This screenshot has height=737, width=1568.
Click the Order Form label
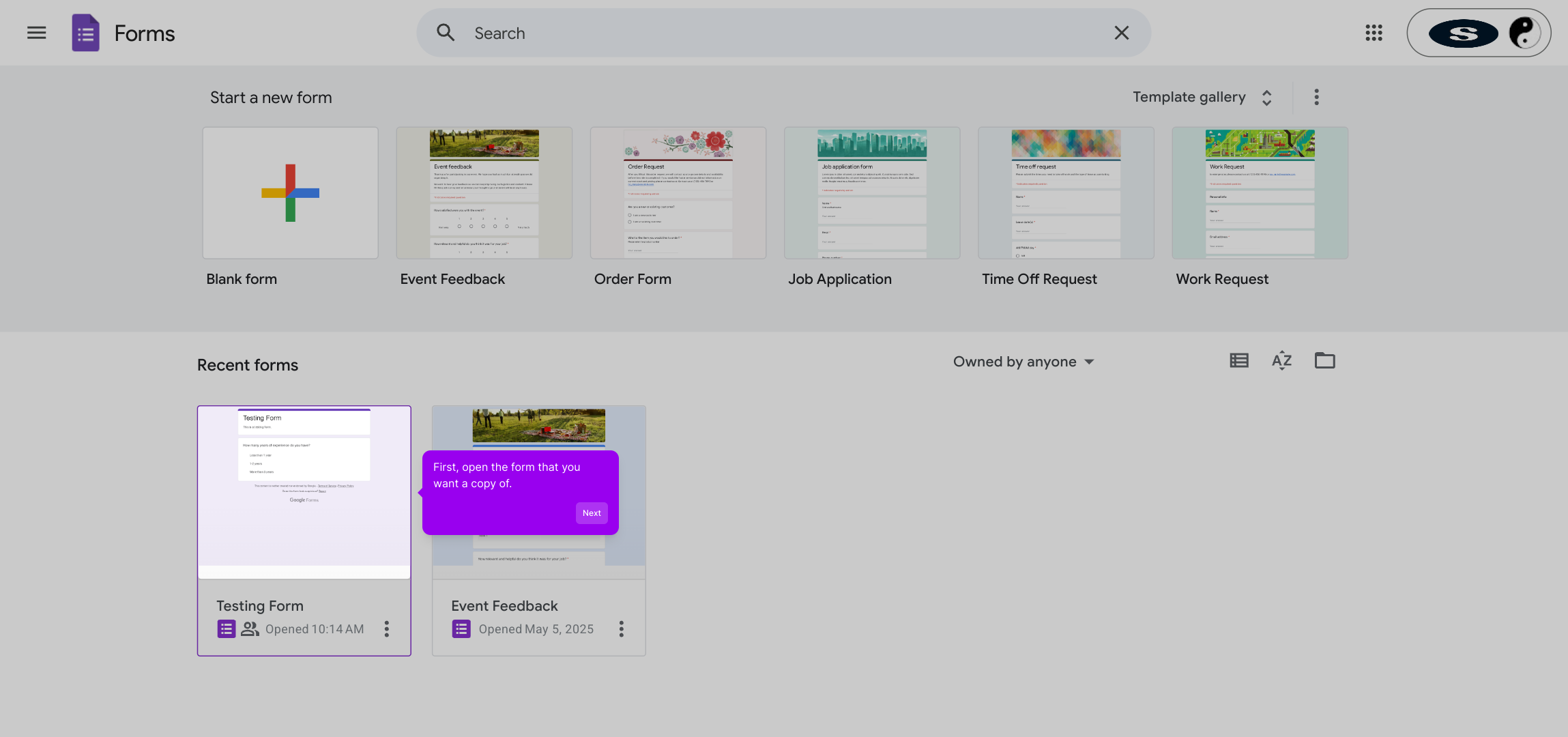click(x=633, y=279)
